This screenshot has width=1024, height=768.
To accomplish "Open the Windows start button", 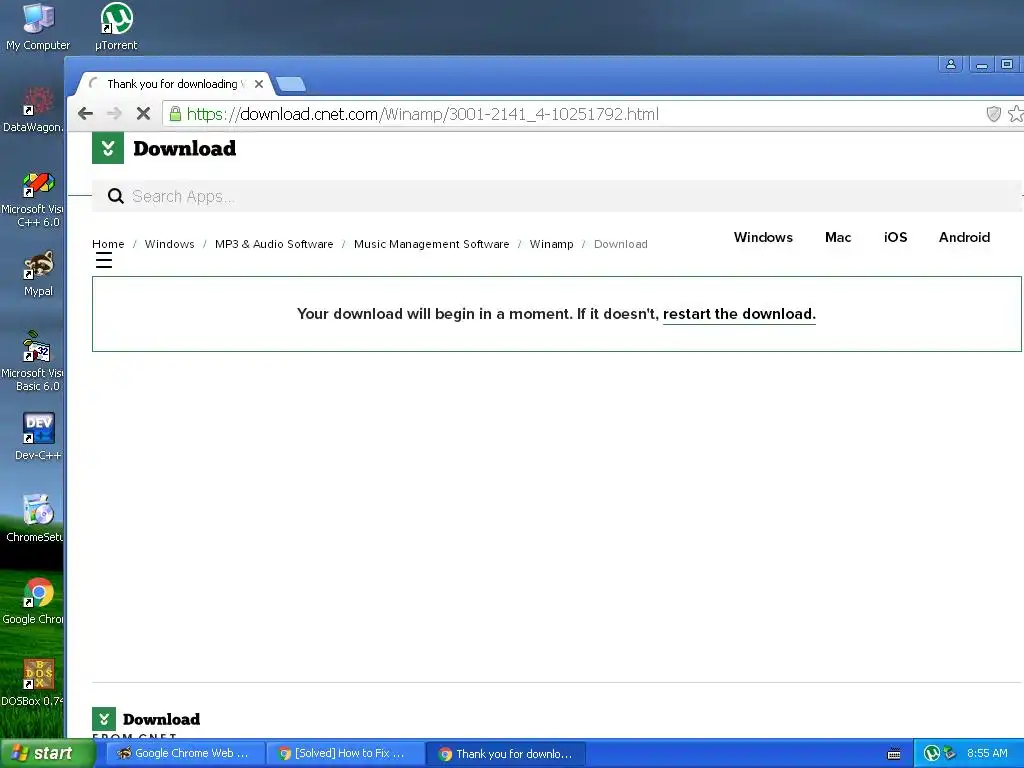I will [x=48, y=753].
